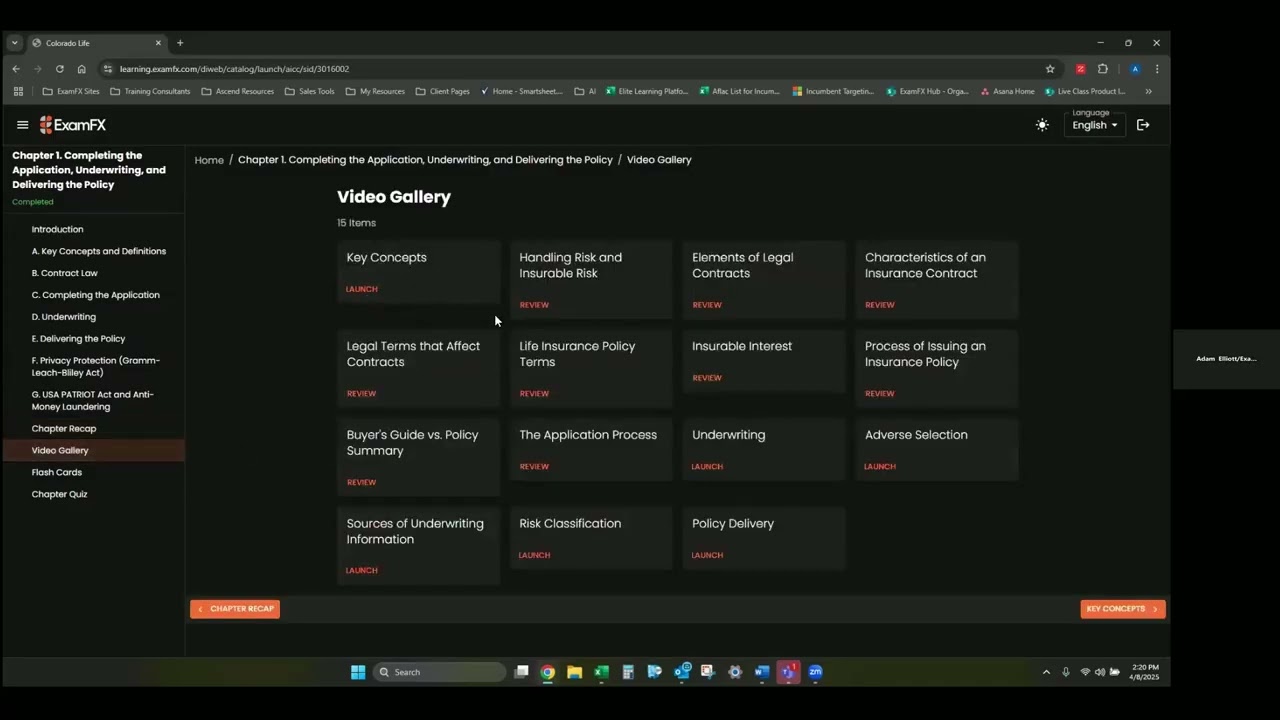Open Microsoft Teams from taskbar
Viewport: 1280px width, 720px height.
(788, 672)
